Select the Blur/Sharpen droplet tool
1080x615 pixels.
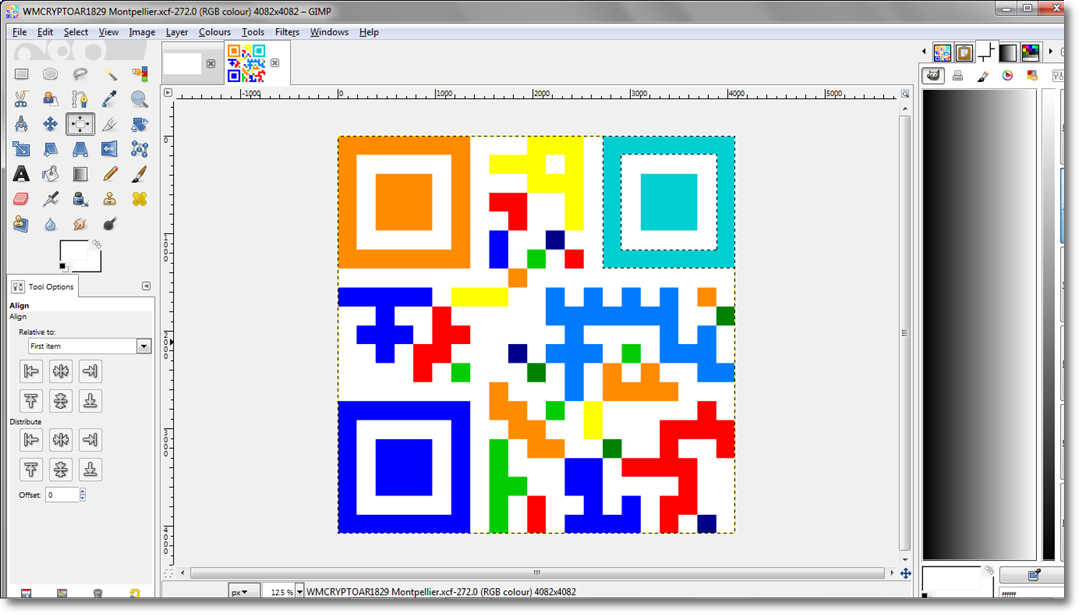coord(50,224)
